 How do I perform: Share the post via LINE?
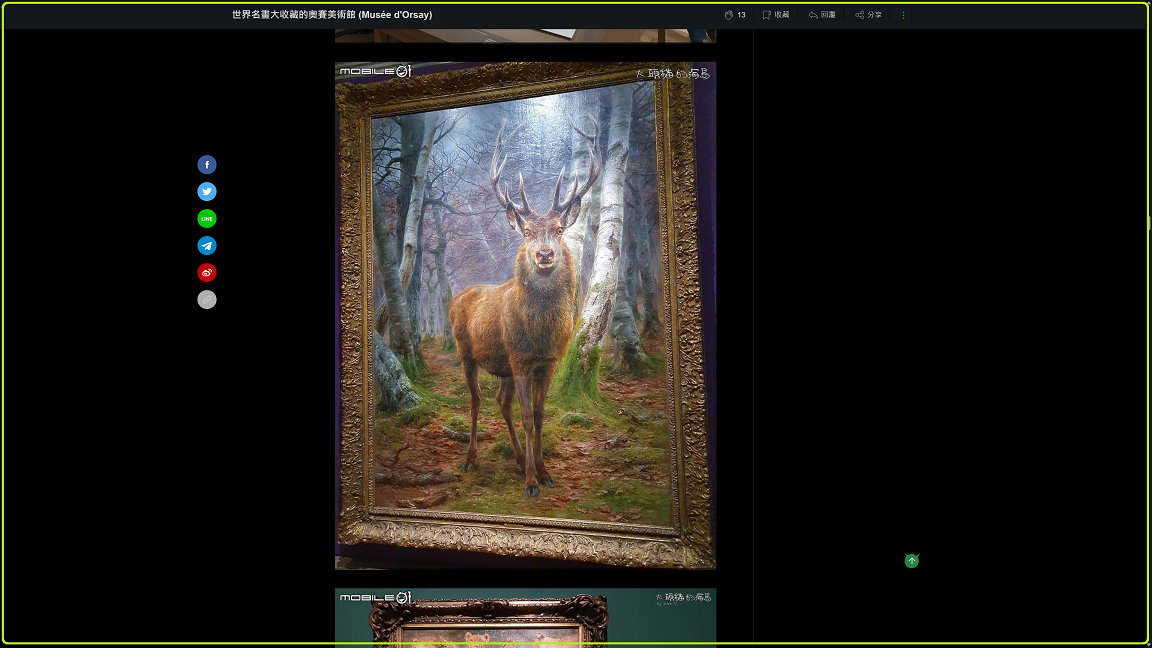[x=206, y=219]
